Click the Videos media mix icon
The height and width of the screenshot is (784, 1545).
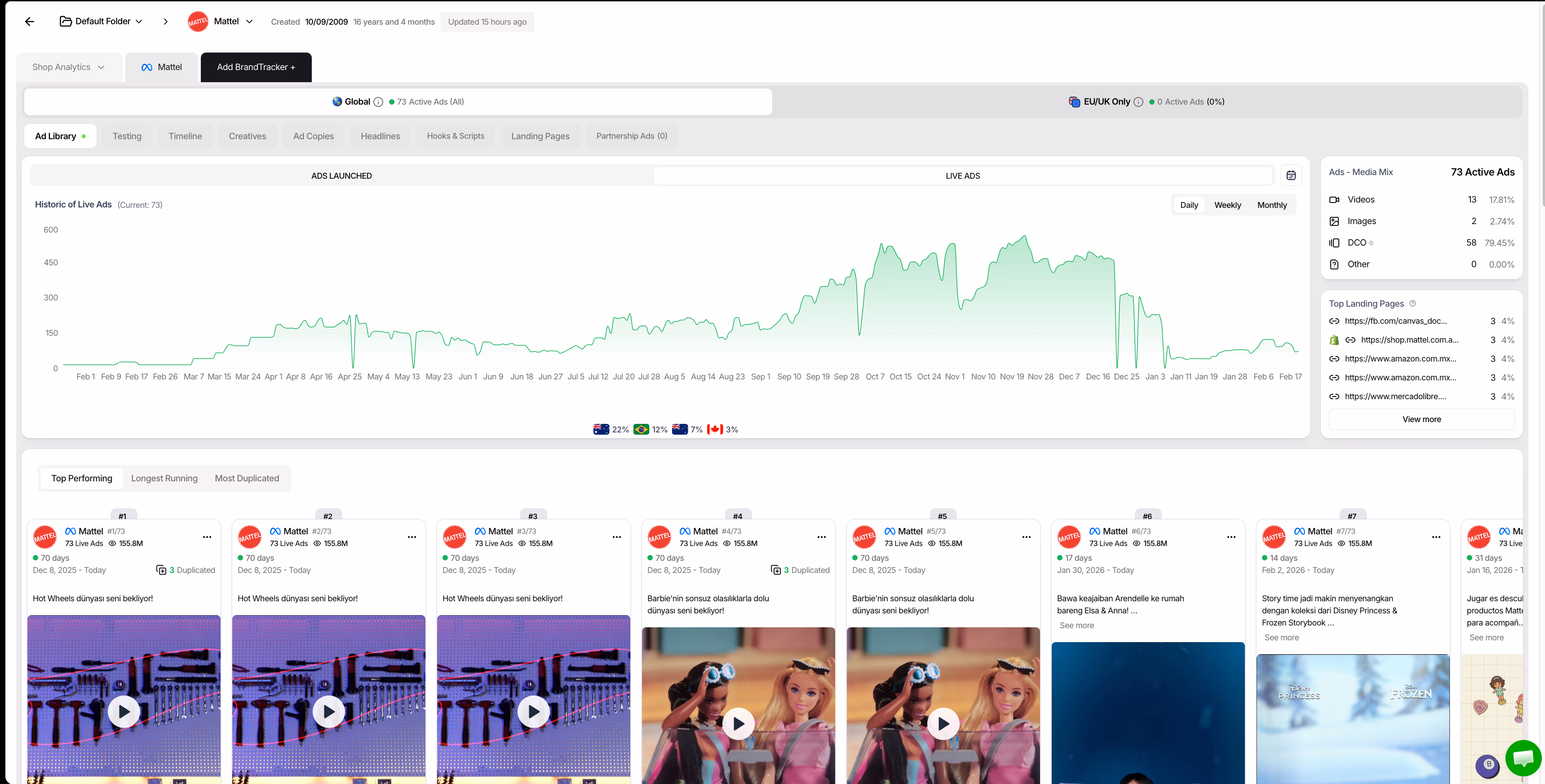(1334, 199)
